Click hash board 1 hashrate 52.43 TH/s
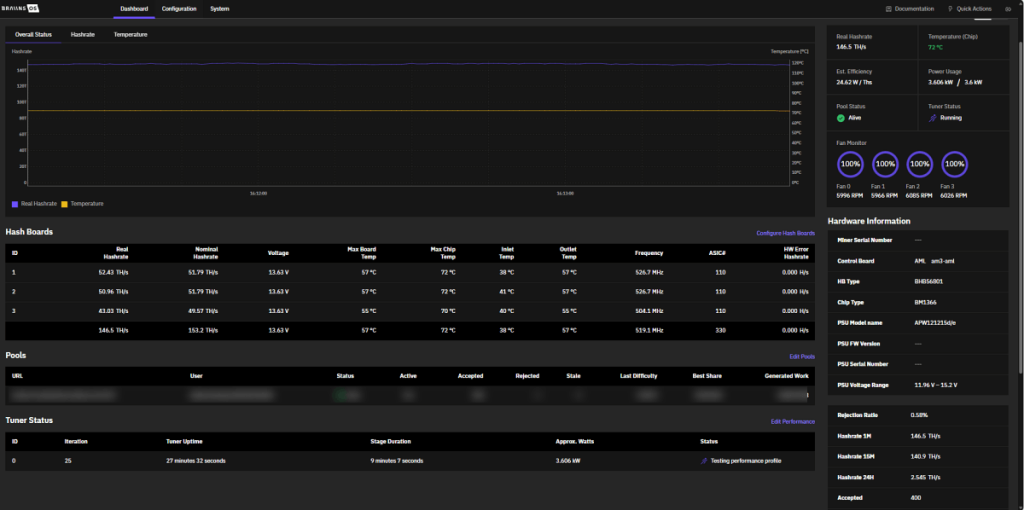1024x510 pixels. coord(113,272)
